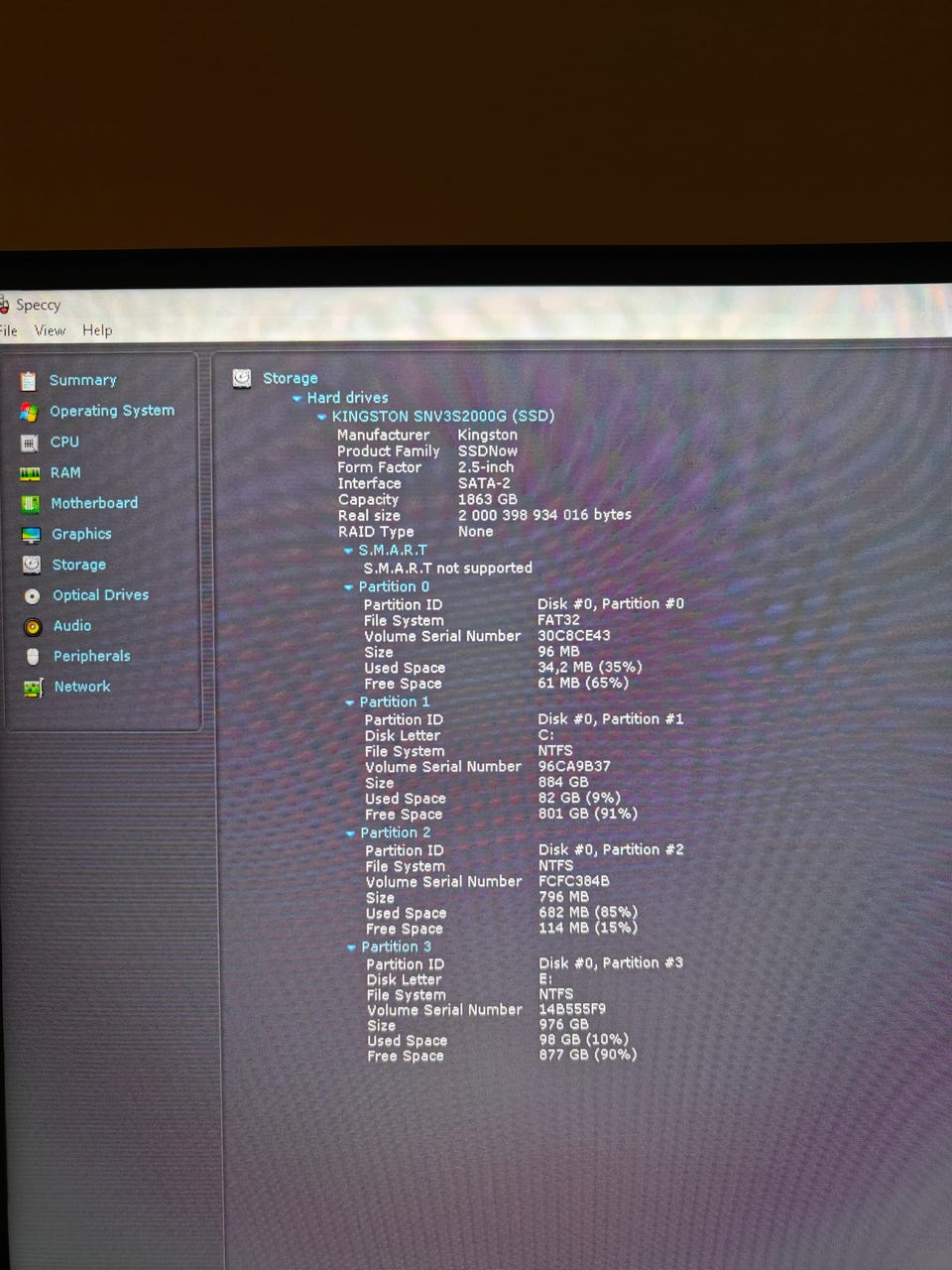Select the 976 GB size value

point(563,1024)
